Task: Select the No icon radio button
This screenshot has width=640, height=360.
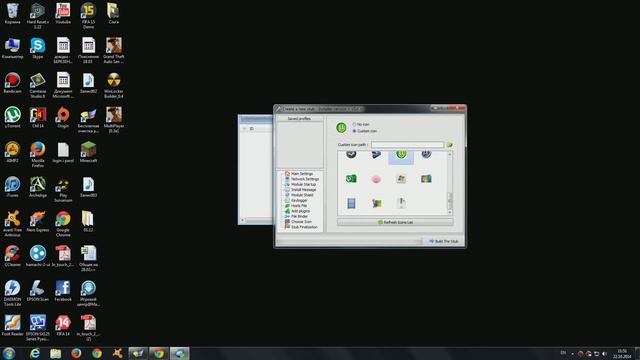Action: pyautogui.click(x=354, y=124)
